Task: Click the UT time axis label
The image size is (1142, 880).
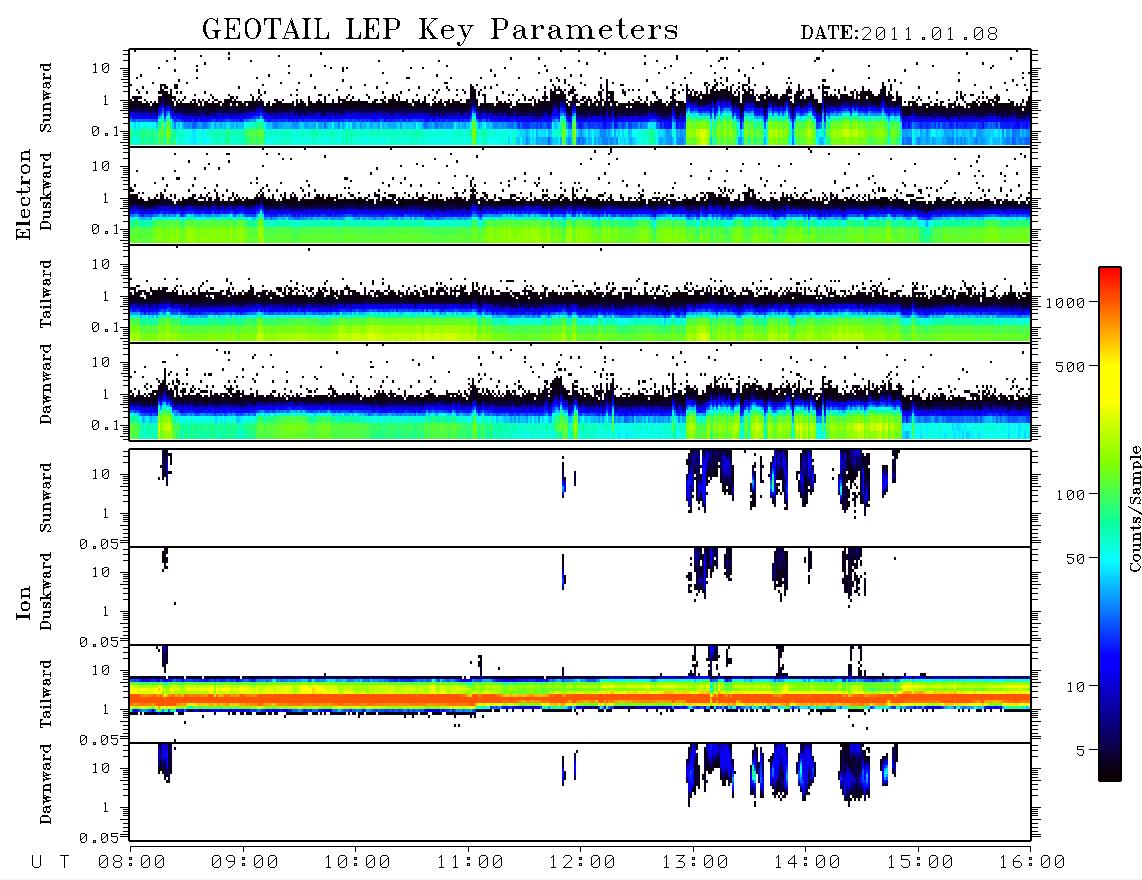Action: [x=50, y=862]
